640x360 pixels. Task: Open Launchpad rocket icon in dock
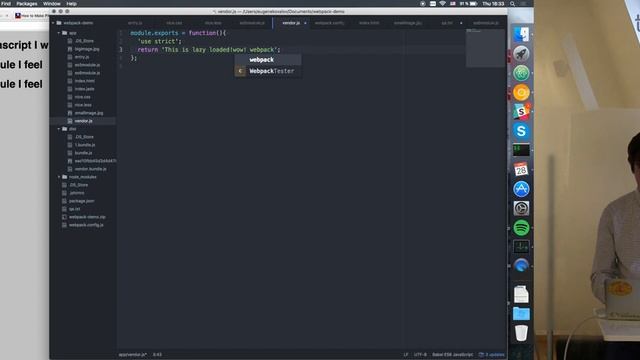tap(521, 53)
